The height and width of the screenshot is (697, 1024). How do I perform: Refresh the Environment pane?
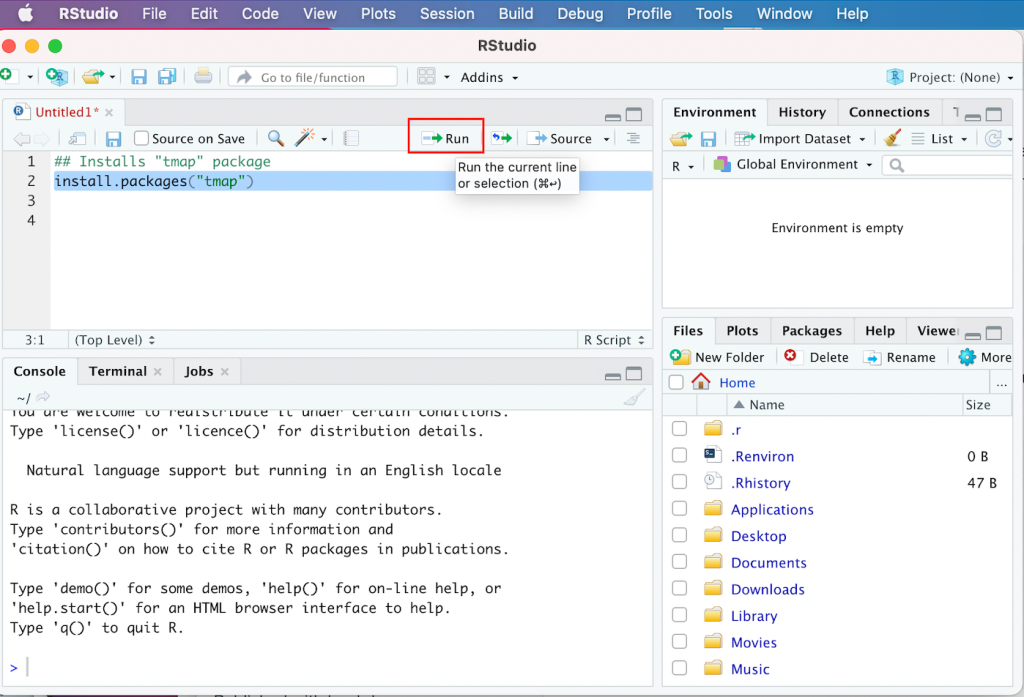tap(993, 138)
